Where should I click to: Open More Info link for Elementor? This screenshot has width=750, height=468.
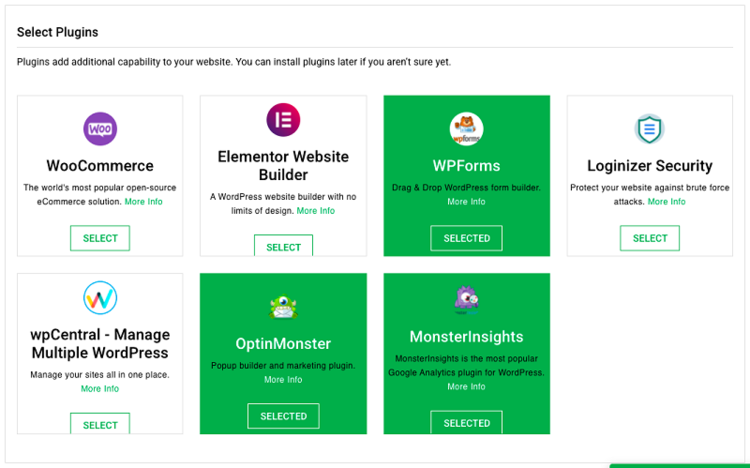(x=315, y=211)
